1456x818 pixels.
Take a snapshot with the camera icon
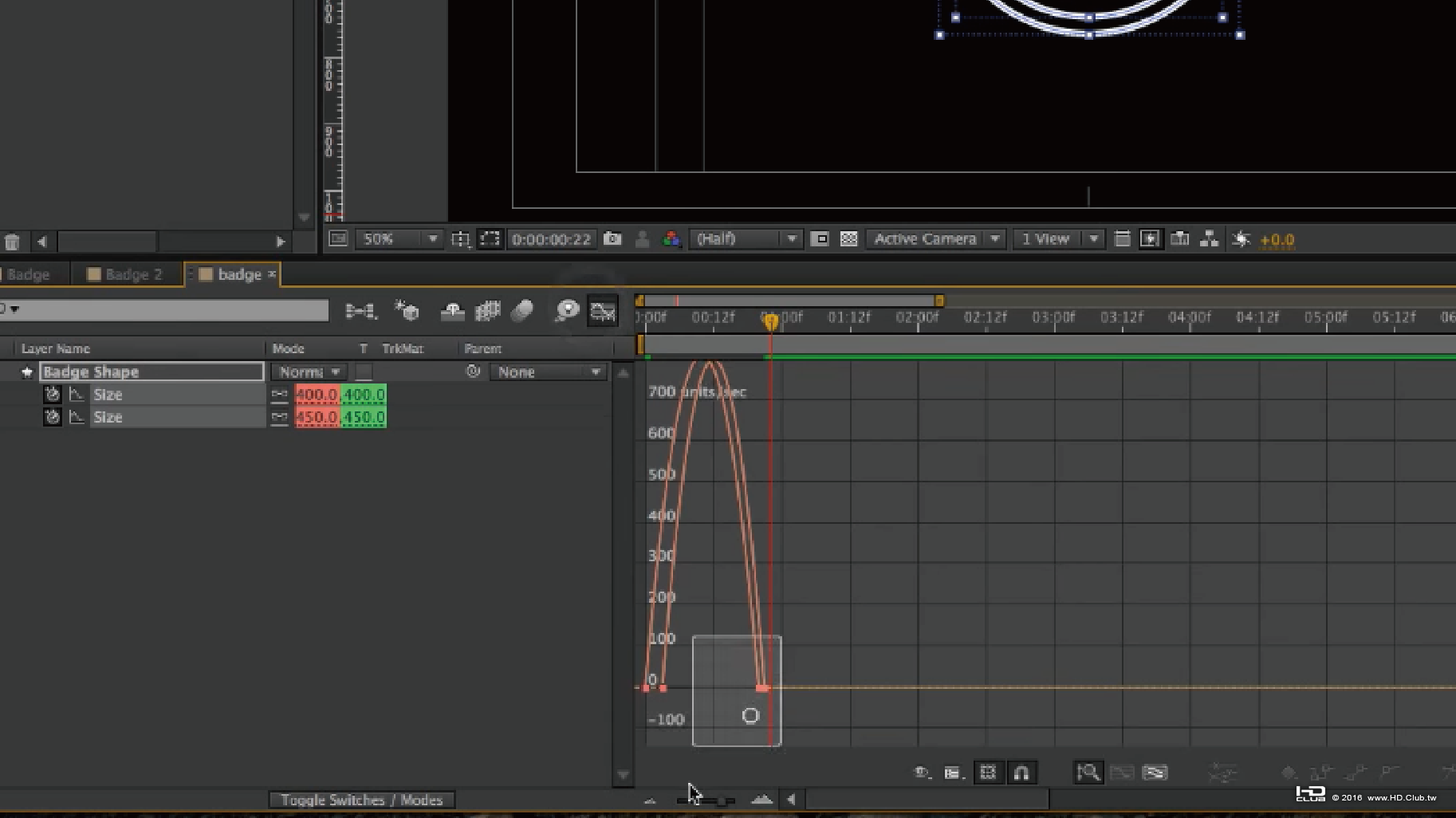pos(612,239)
